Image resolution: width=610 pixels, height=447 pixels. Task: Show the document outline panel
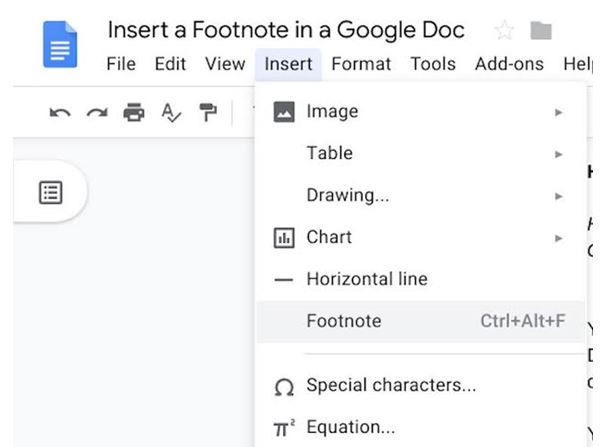pyautogui.click(x=50, y=192)
